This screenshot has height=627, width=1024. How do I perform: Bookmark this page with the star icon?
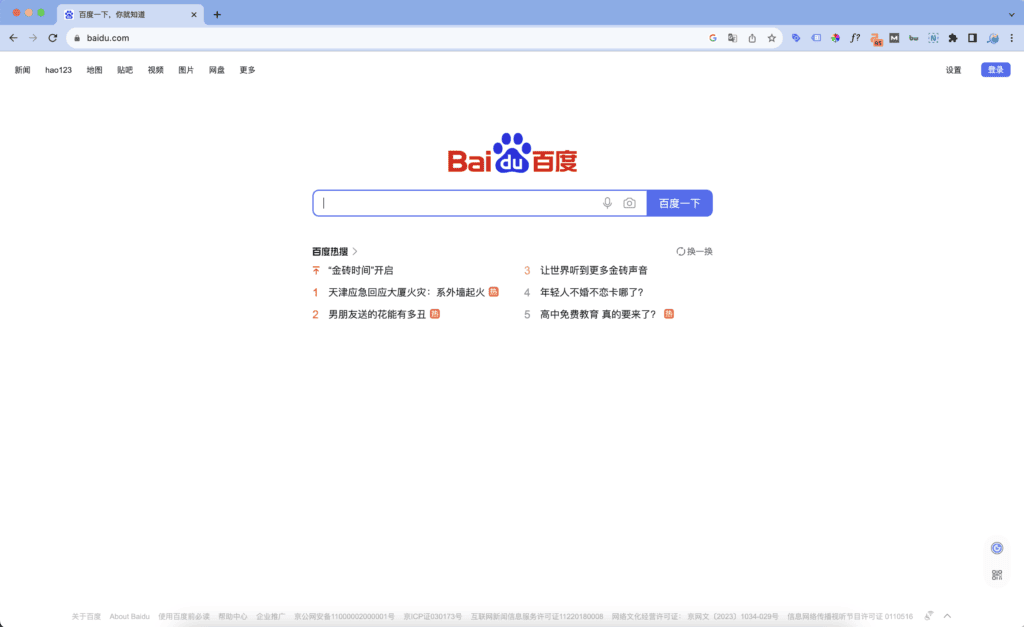point(772,38)
